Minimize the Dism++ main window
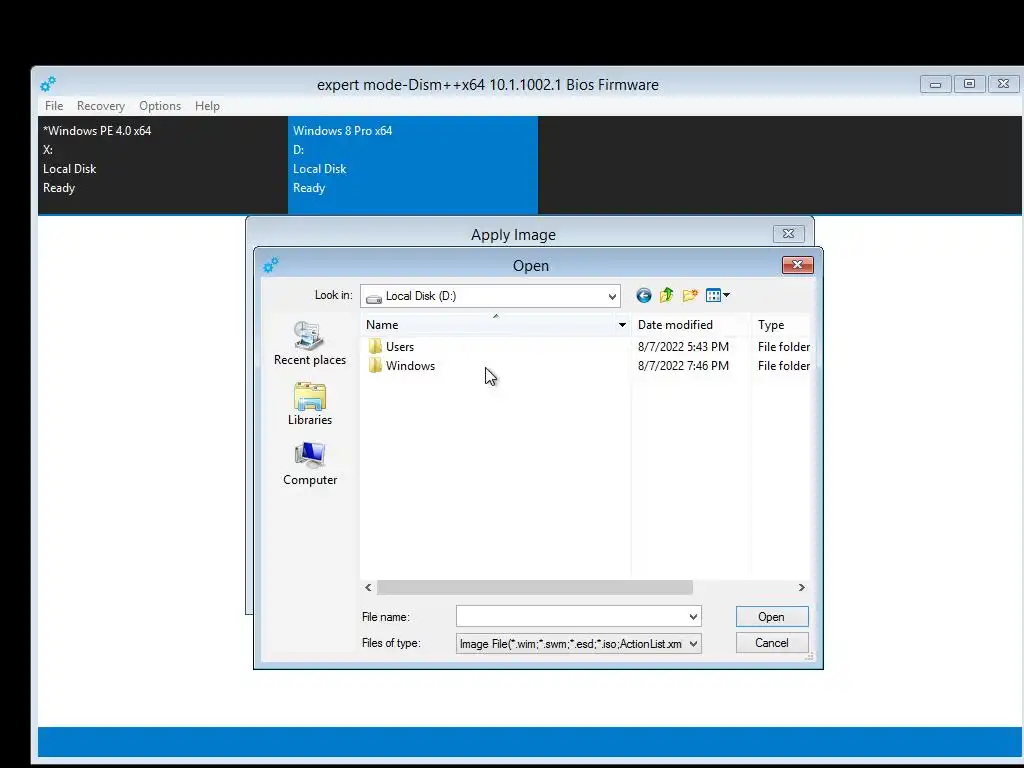1024x768 pixels. click(x=936, y=84)
